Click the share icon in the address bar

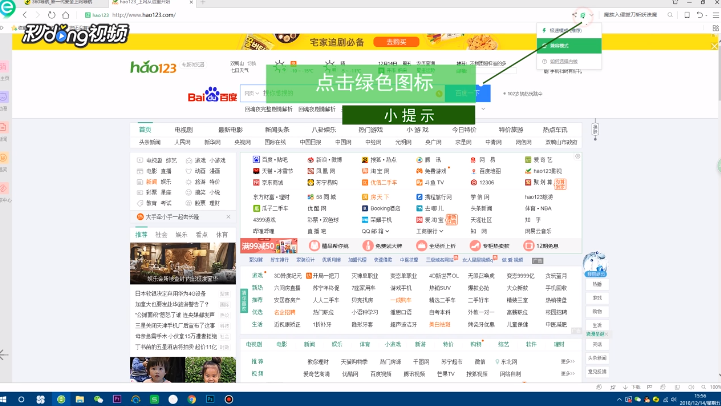[574, 15]
